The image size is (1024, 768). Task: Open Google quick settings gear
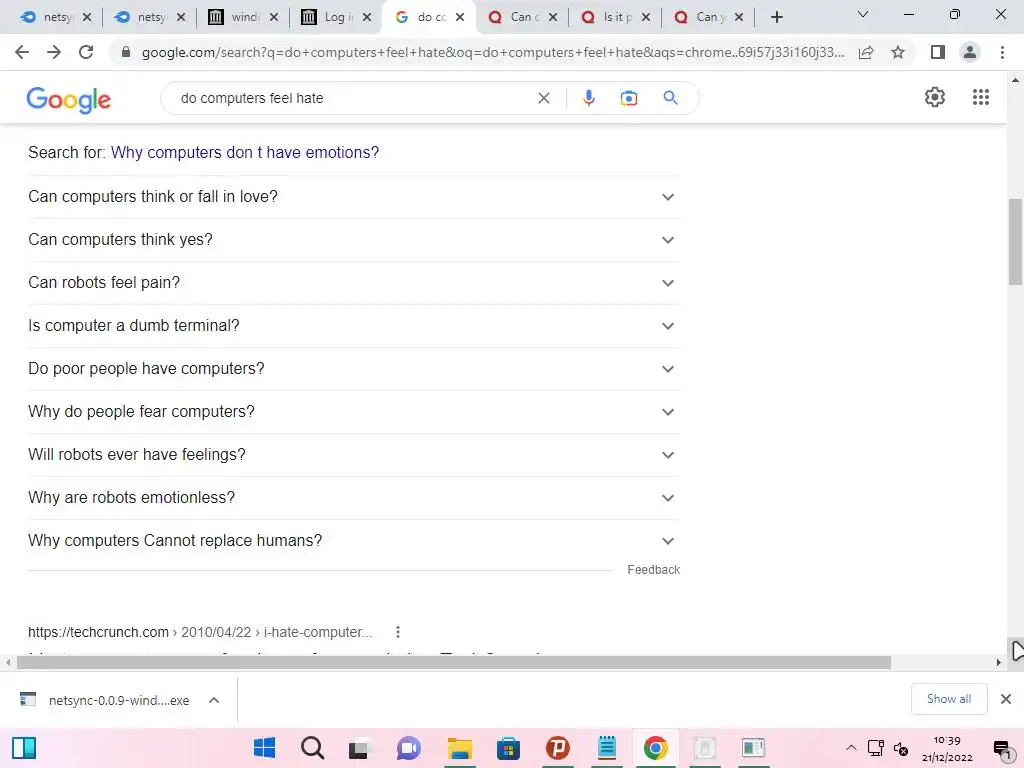tap(935, 97)
